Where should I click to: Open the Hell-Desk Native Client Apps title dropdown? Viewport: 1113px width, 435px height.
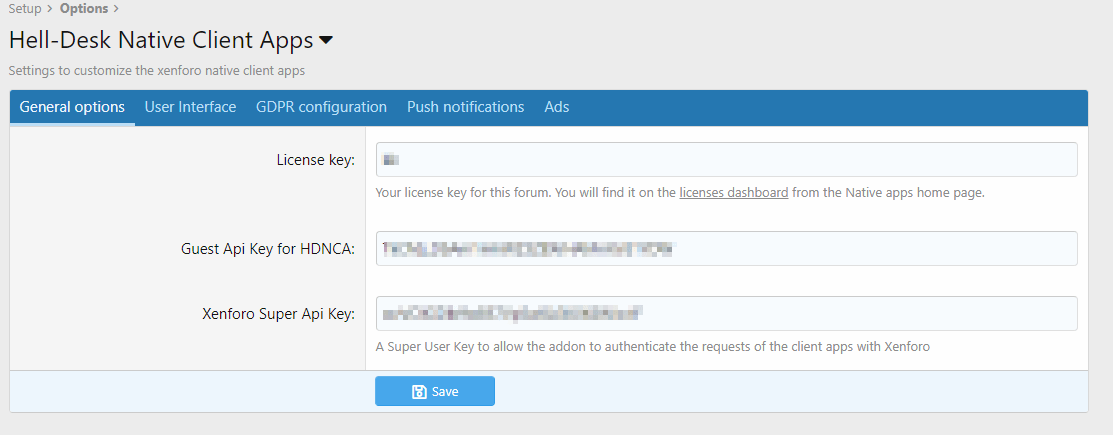(326, 41)
